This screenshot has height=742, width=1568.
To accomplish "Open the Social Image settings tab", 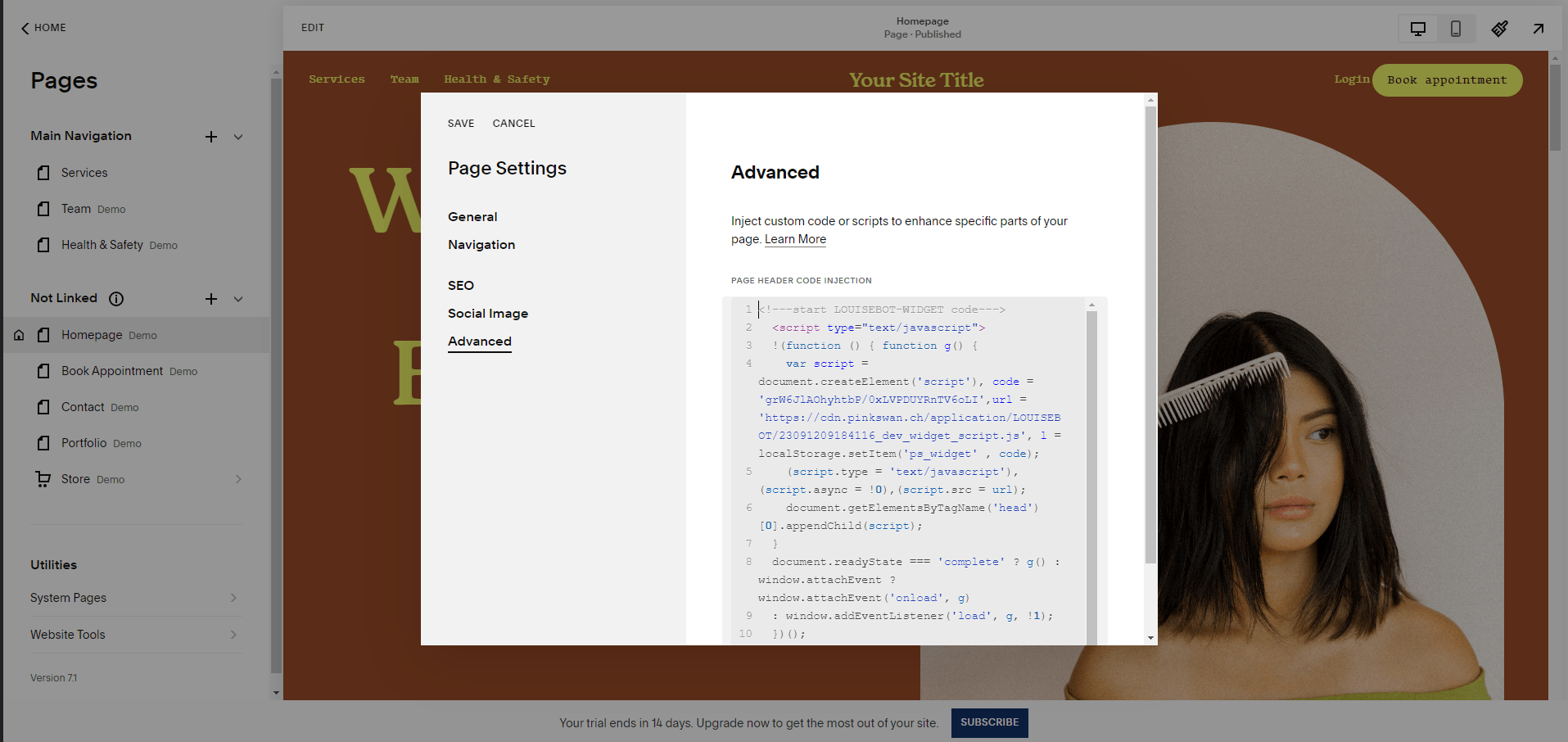I will (488, 314).
